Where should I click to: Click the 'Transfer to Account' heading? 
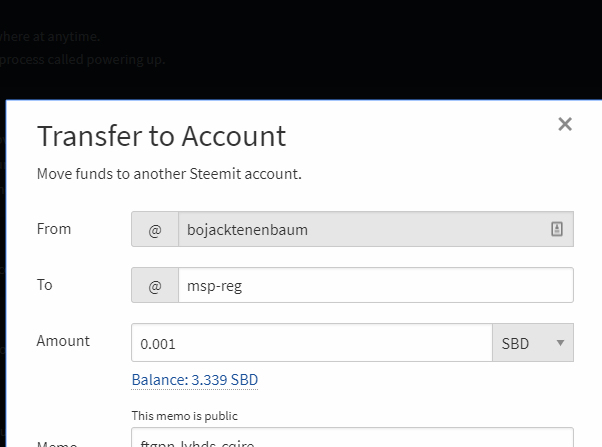(x=161, y=136)
